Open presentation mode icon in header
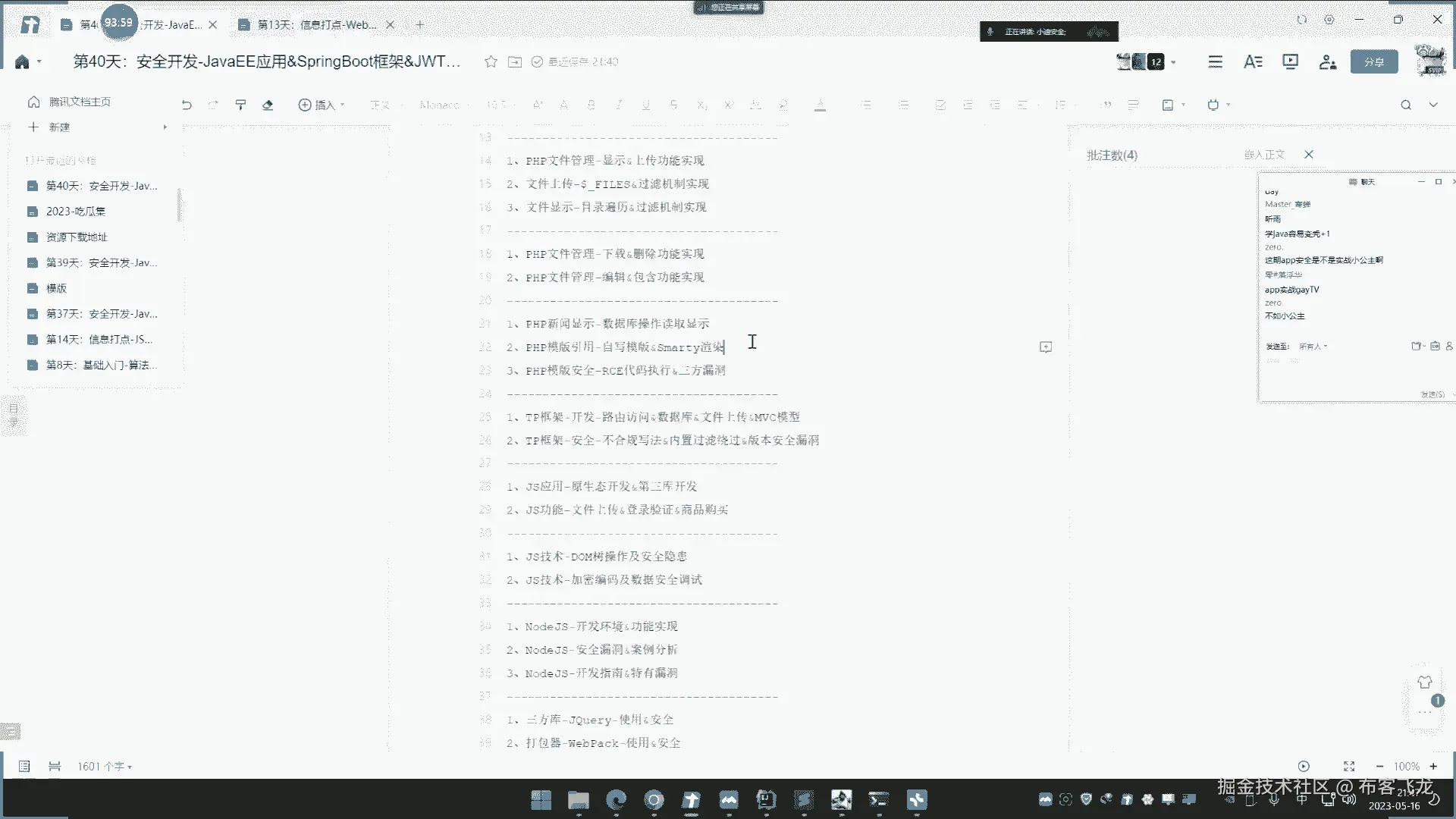1456x819 pixels. click(1290, 62)
